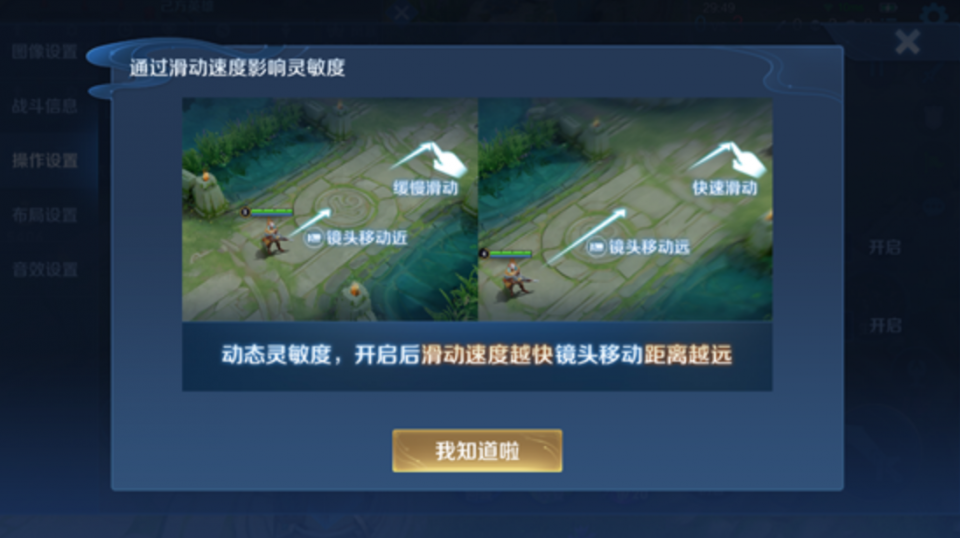Image resolution: width=960 pixels, height=538 pixels.
Task: Click the 缓慢滑动 demonstration image
Action: point(329,209)
